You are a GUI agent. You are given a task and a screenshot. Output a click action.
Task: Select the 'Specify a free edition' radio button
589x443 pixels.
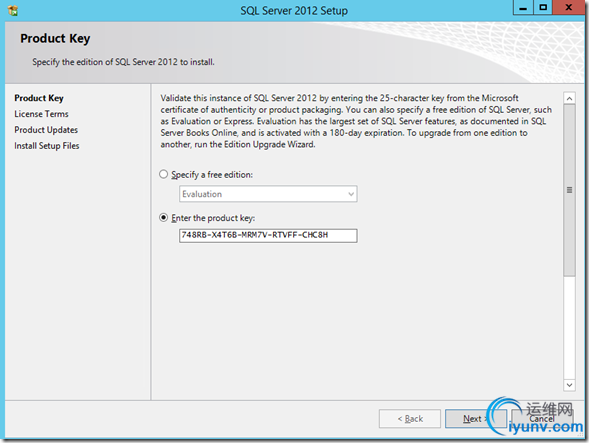click(163, 174)
